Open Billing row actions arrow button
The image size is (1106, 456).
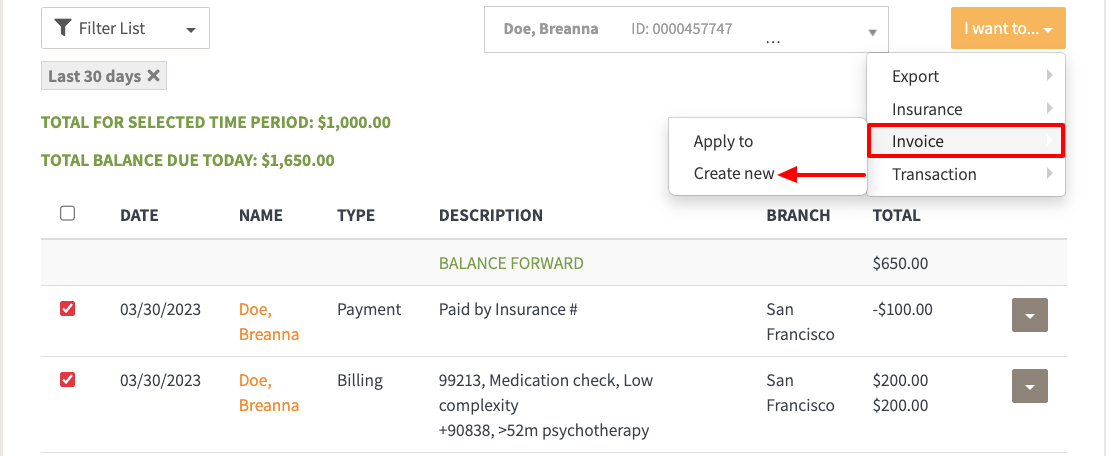tap(1030, 386)
